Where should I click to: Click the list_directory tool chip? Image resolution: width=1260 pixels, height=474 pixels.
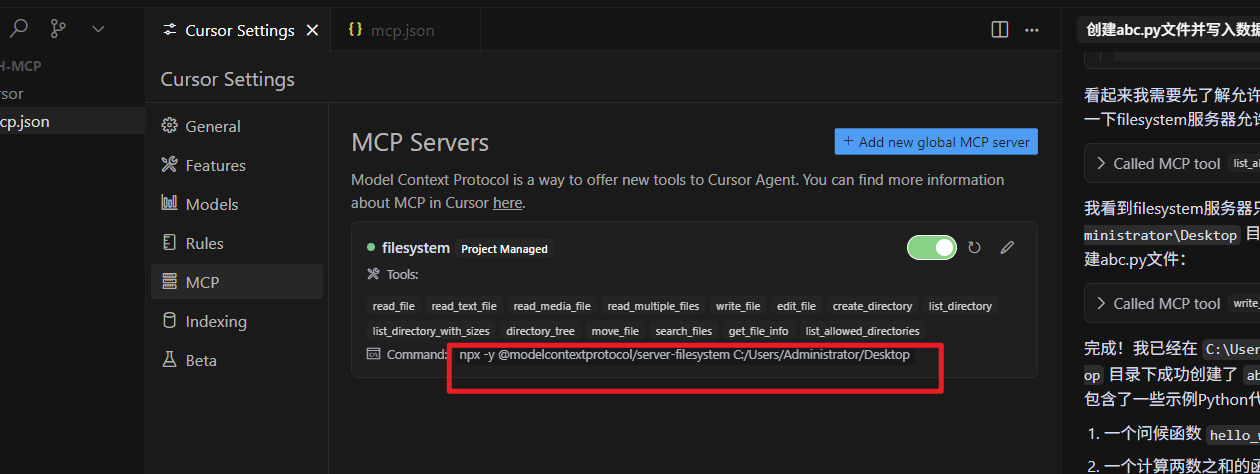coord(960,306)
